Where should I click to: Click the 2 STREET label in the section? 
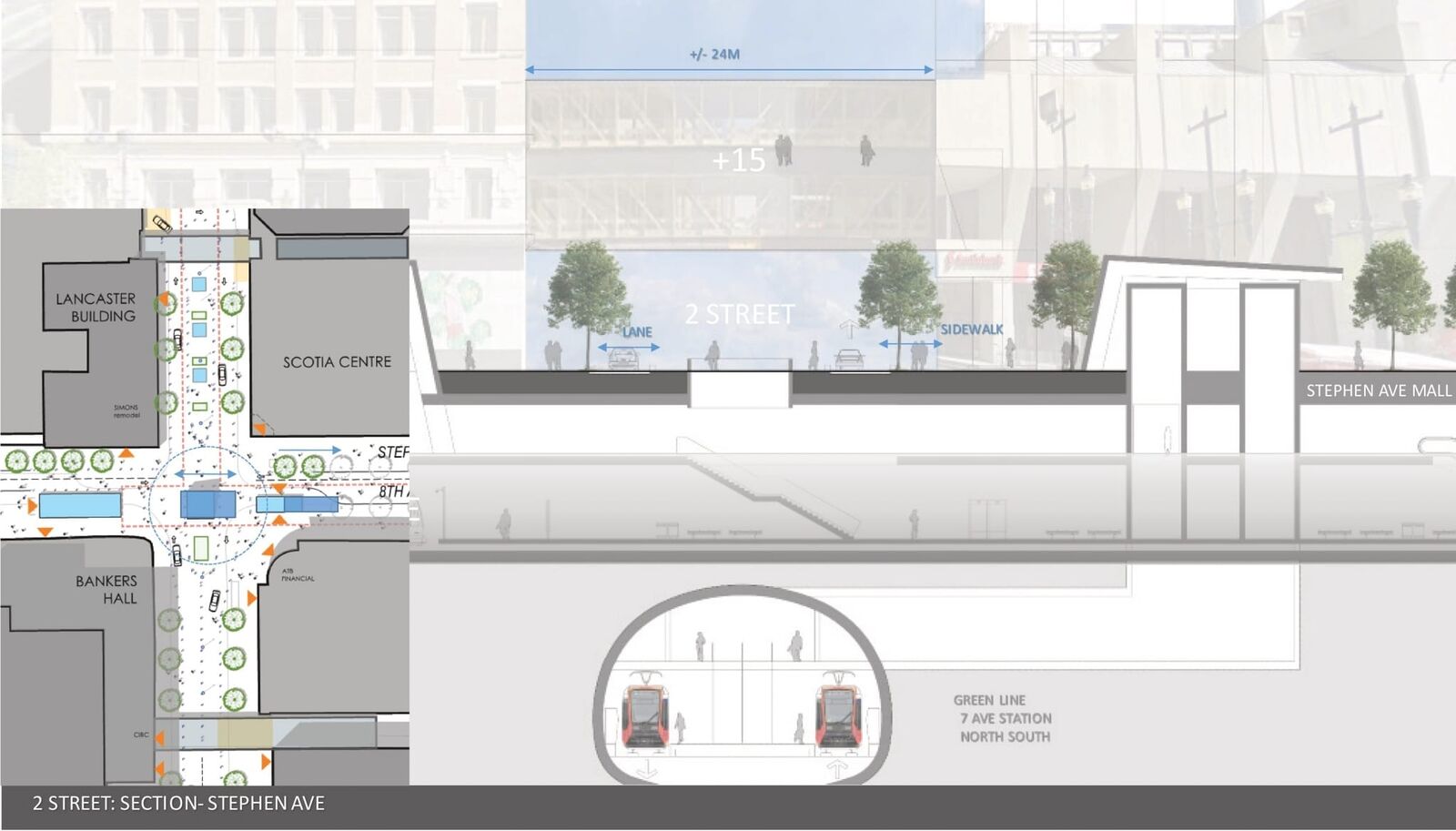pyautogui.click(x=739, y=315)
